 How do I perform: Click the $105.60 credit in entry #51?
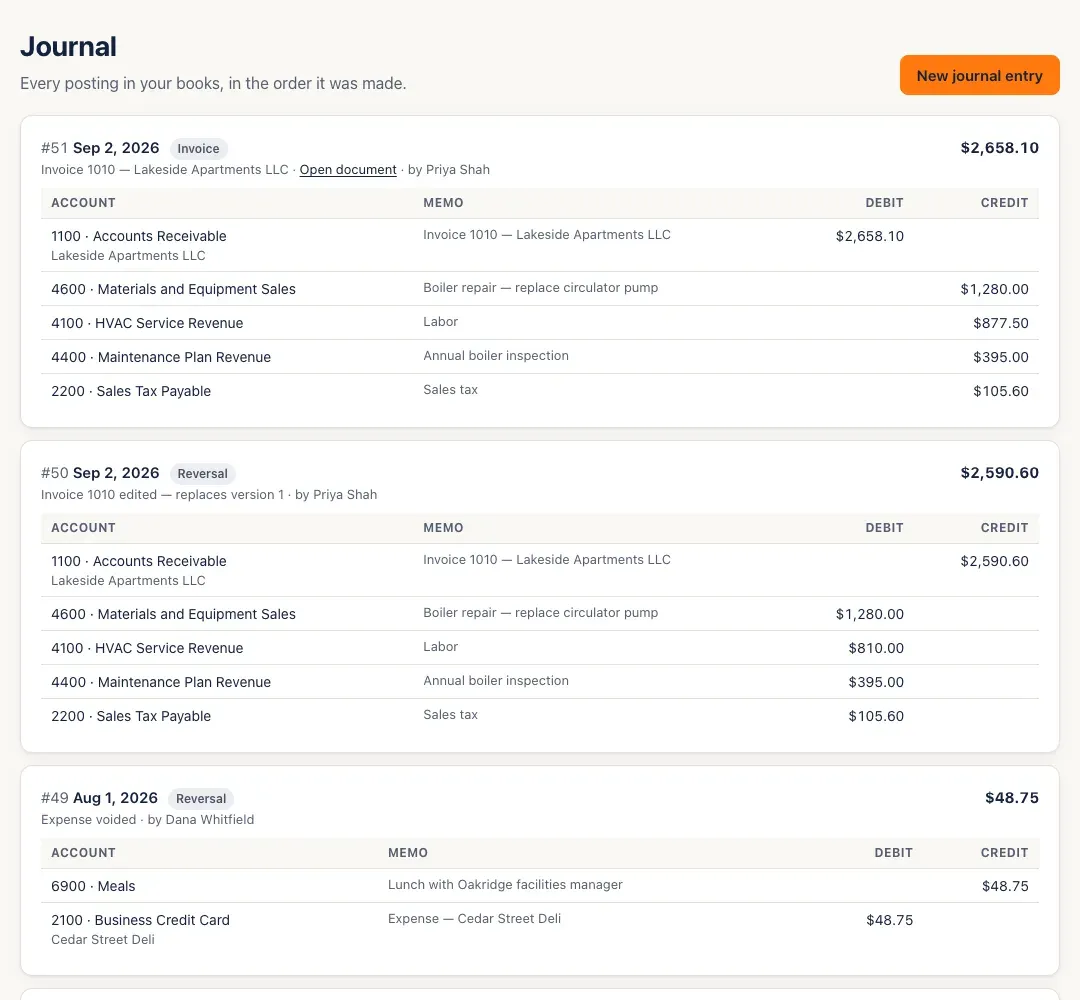pos(1000,391)
